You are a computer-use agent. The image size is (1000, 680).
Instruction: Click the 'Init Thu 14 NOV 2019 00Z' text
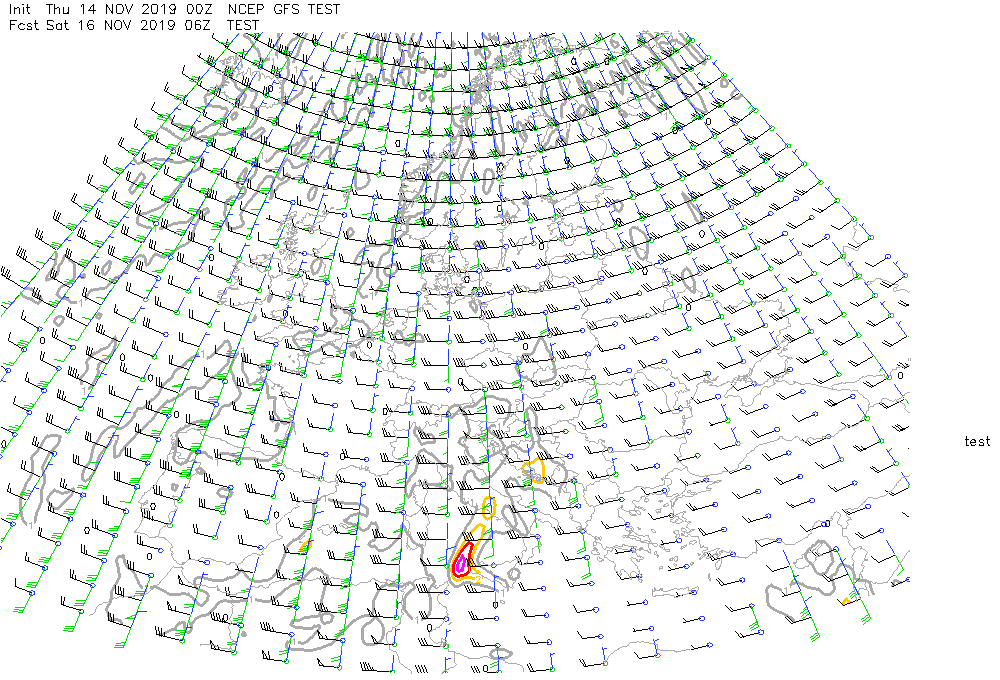click(x=113, y=10)
